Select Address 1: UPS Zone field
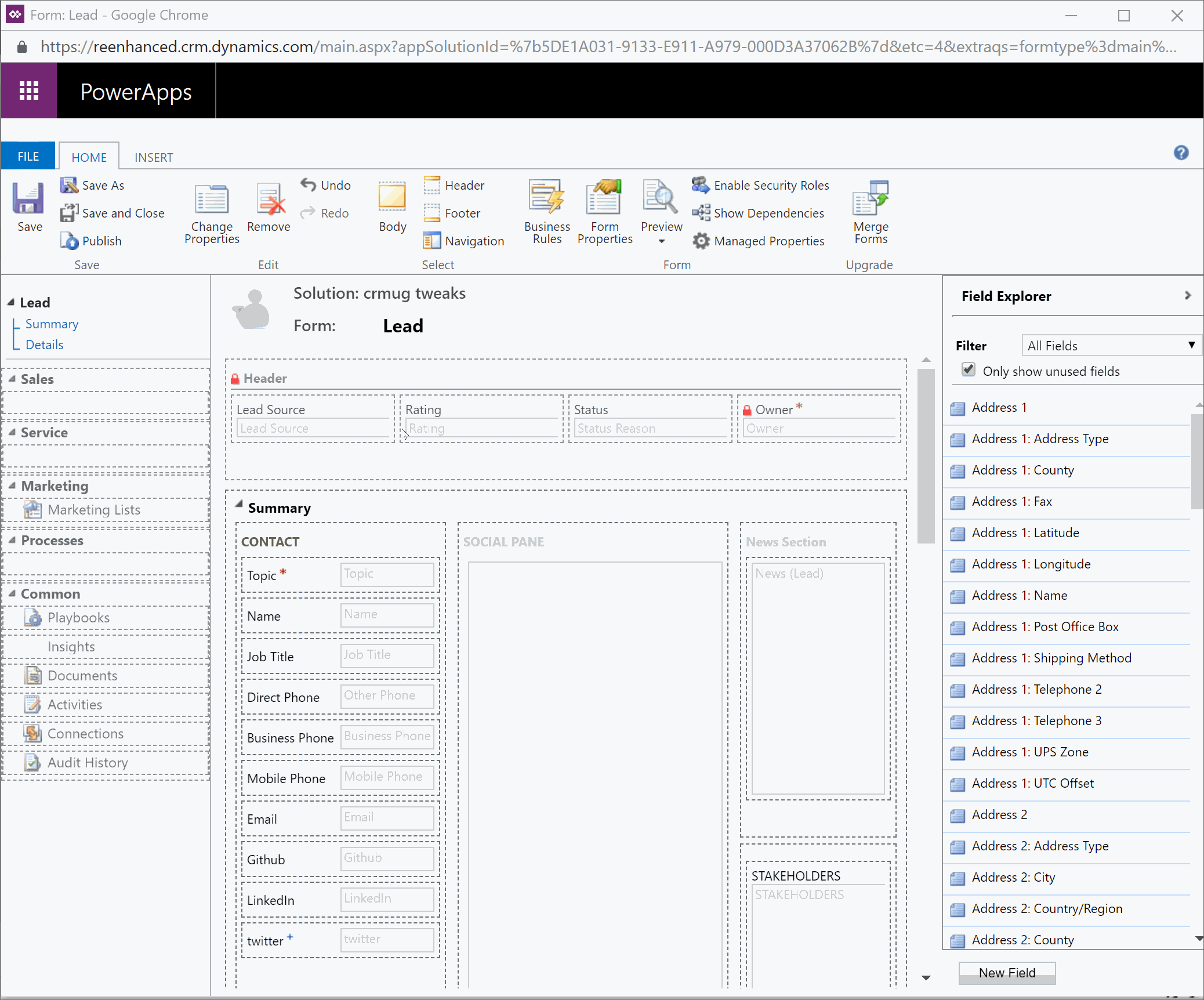The image size is (1204, 1000). (x=1067, y=752)
